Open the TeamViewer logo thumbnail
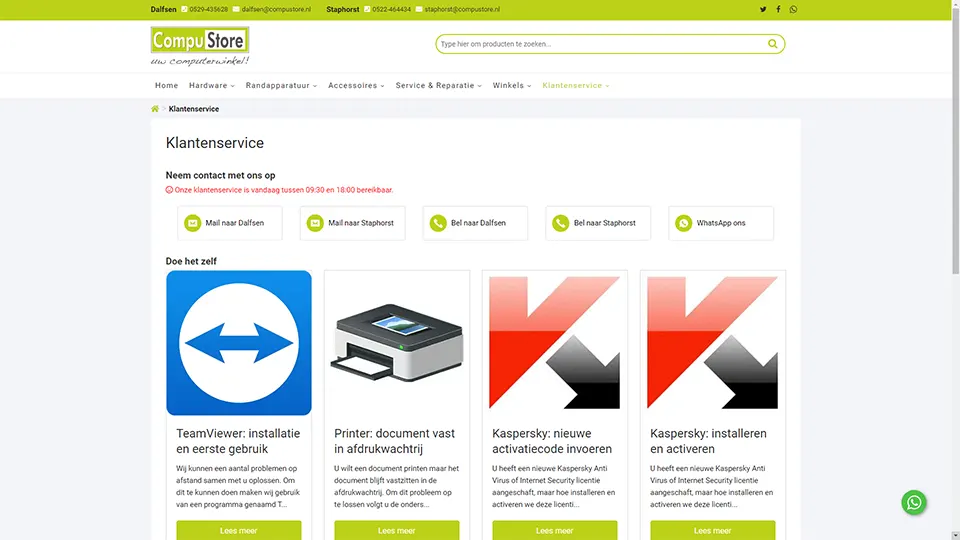Viewport: 960px width, 540px height. pyautogui.click(x=239, y=343)
